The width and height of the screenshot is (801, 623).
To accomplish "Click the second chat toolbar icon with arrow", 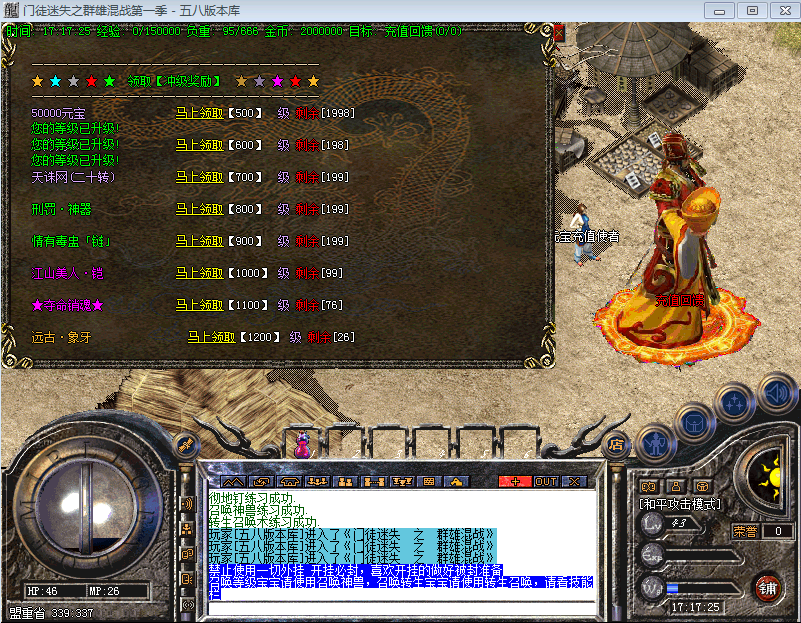I will 262,482.
